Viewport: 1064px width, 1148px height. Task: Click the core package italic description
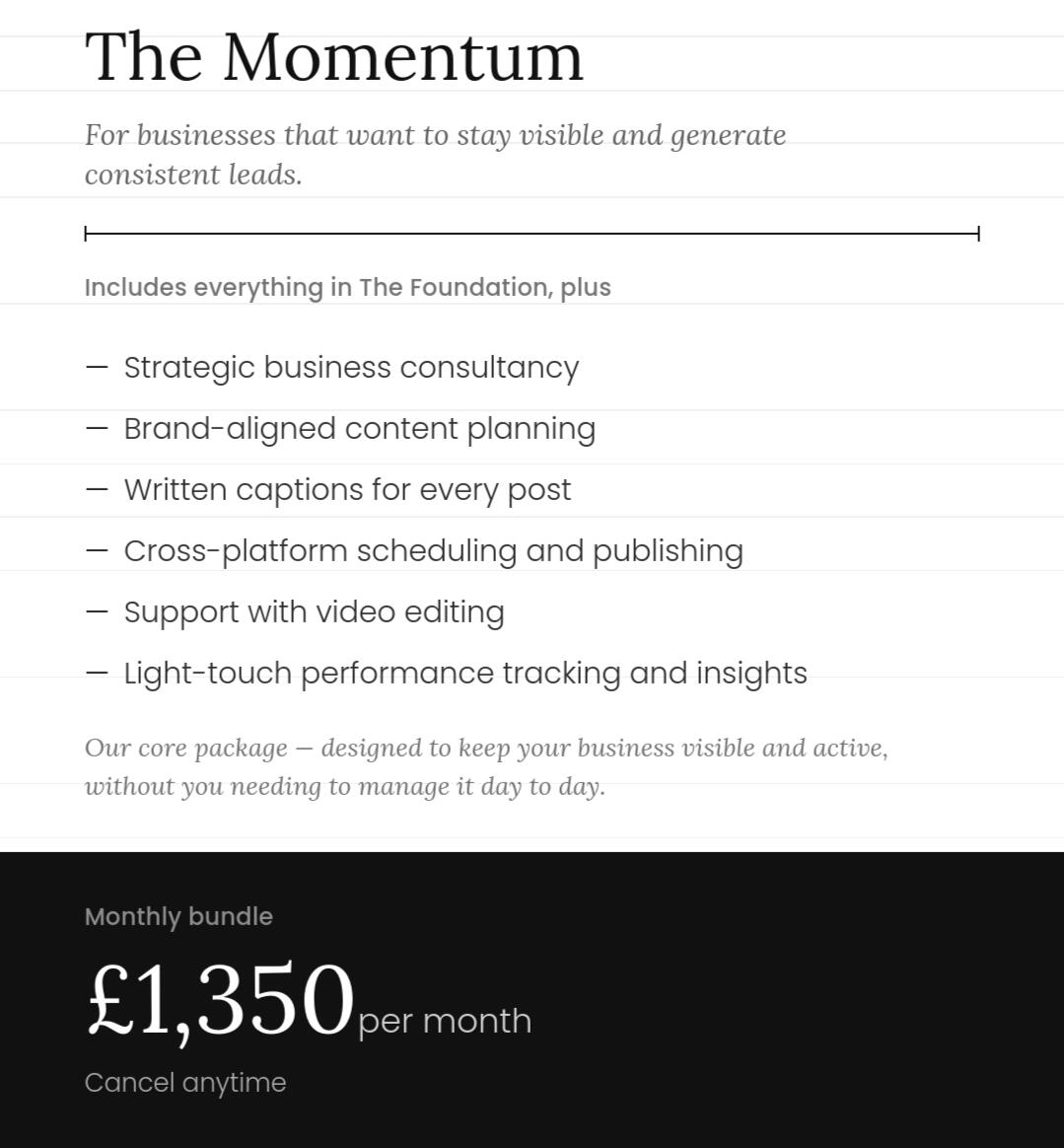(486, 766)
